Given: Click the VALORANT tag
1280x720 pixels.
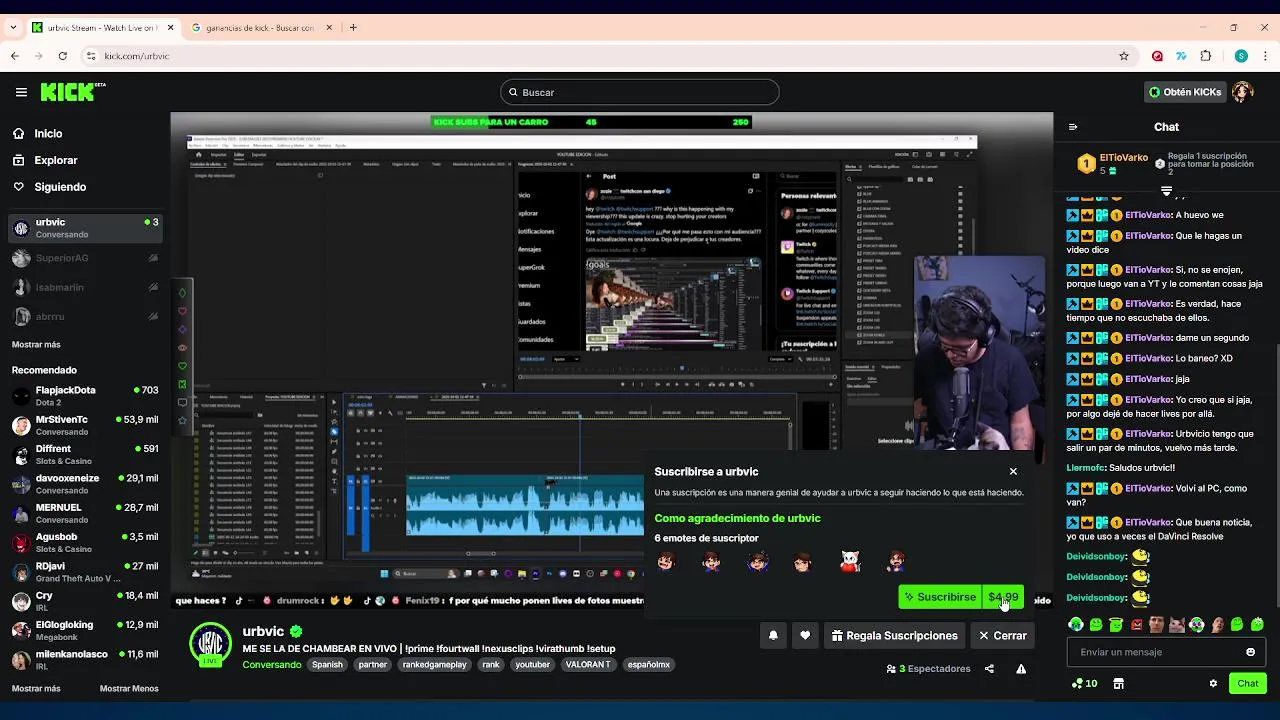Looking at the screenshot, I should (588, 665).
